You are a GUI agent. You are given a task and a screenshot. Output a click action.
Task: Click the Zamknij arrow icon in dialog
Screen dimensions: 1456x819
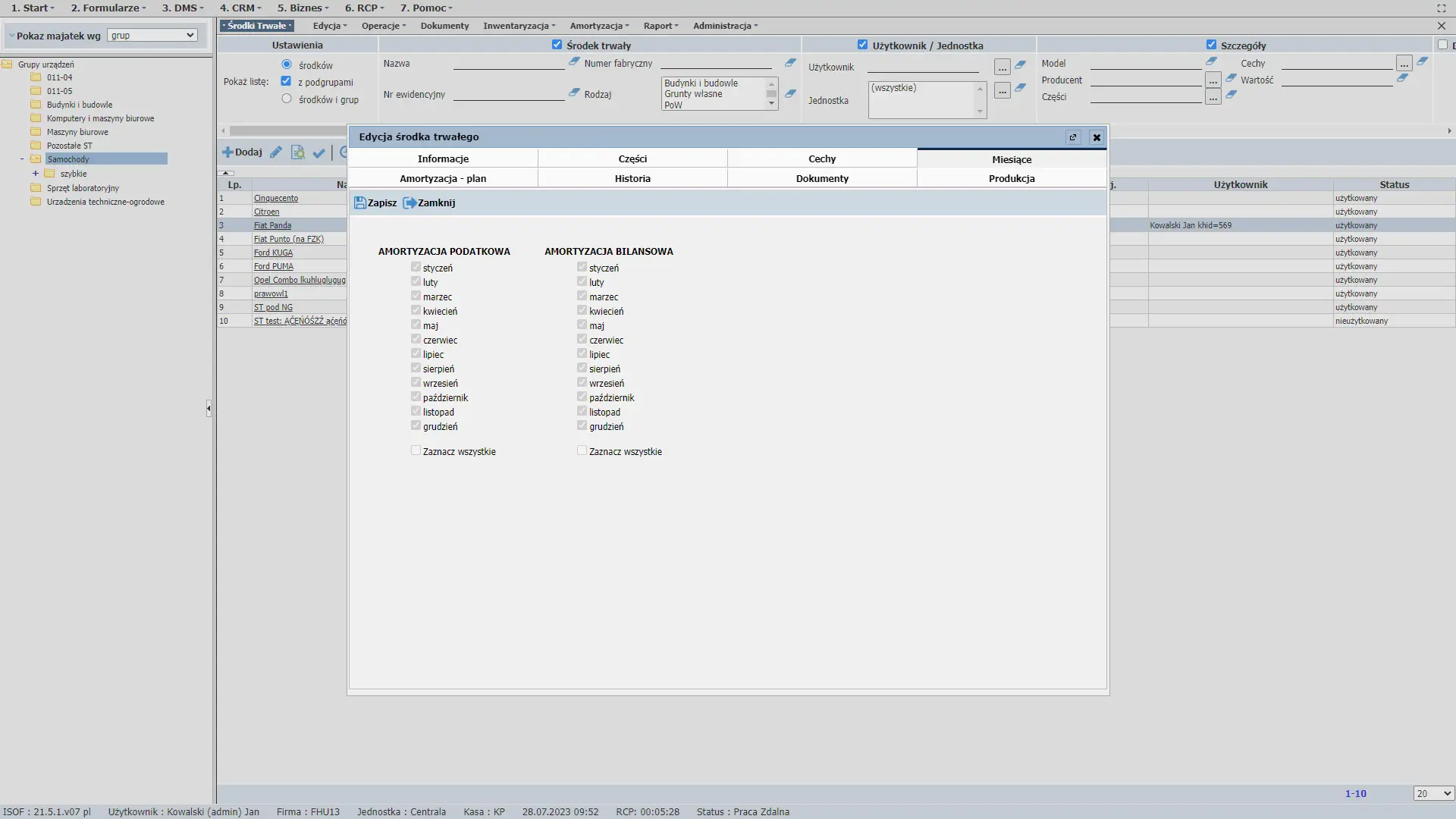click(409, 203)
